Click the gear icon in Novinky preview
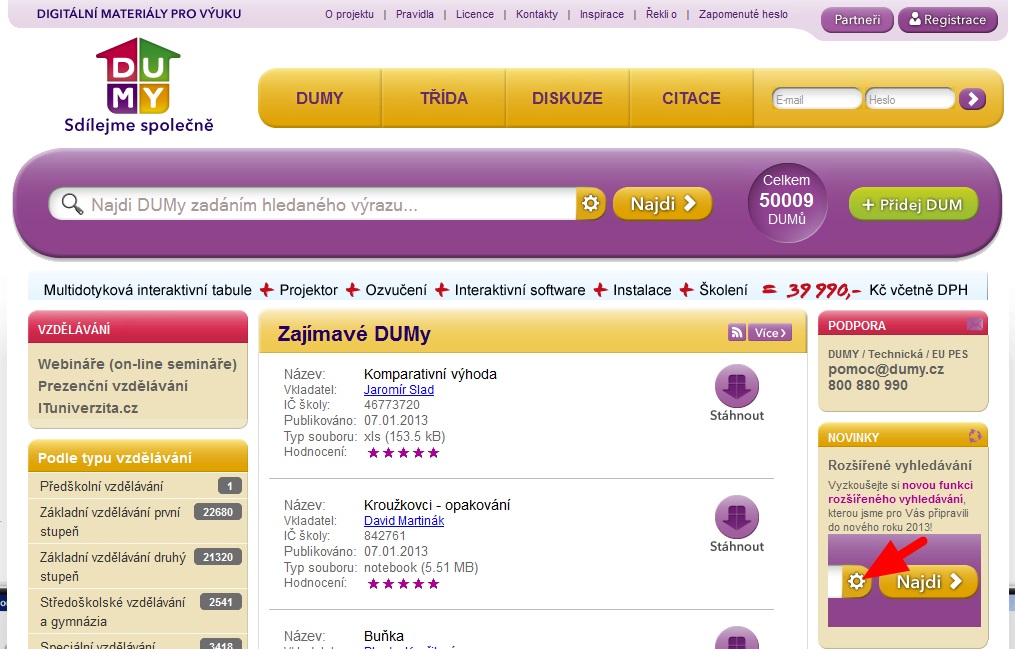Screen dimensions: 1015x649 coord(856,581)
